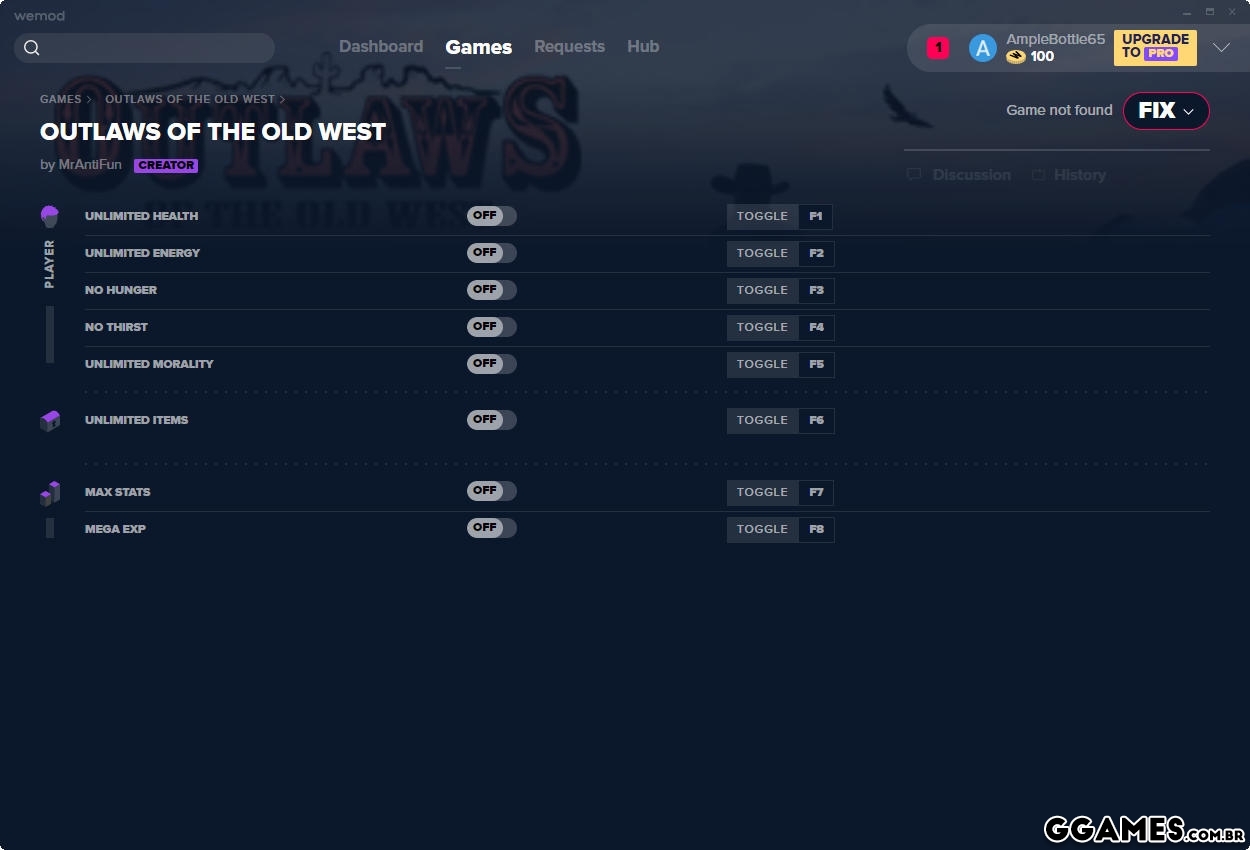Click the search magnifier icon
Viewport: 1250px width, 850px height.
pyautogui.click(x=32, y=48)
